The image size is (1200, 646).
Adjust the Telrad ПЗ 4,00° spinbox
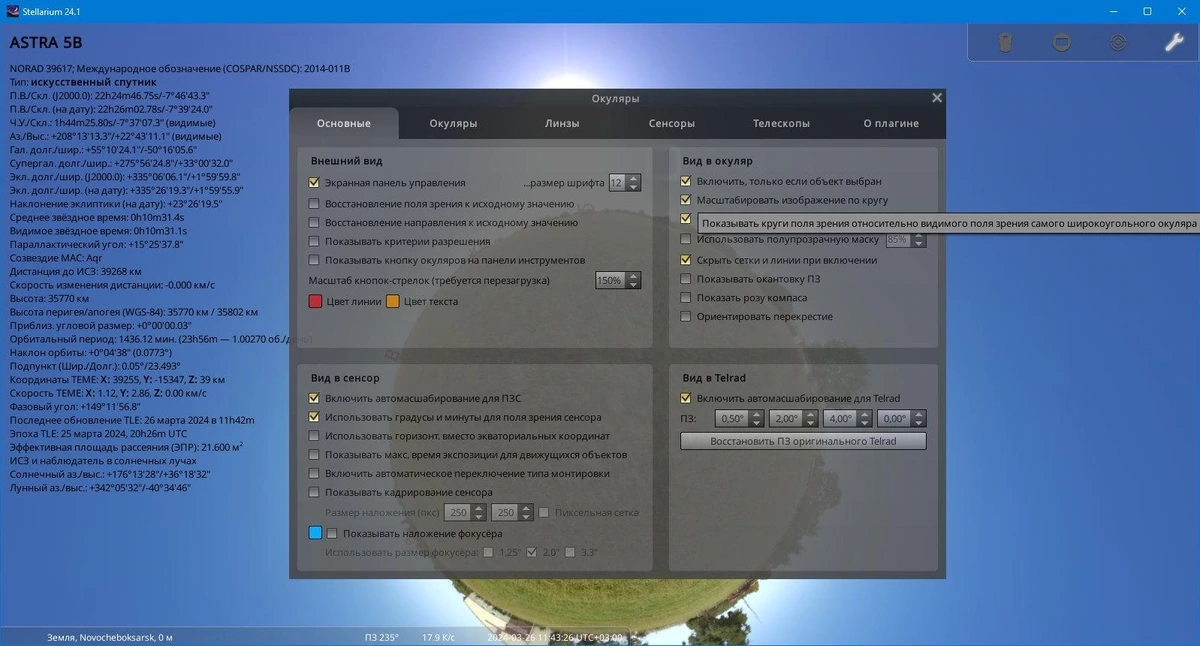pyautogui.click(x=848, y=419)
